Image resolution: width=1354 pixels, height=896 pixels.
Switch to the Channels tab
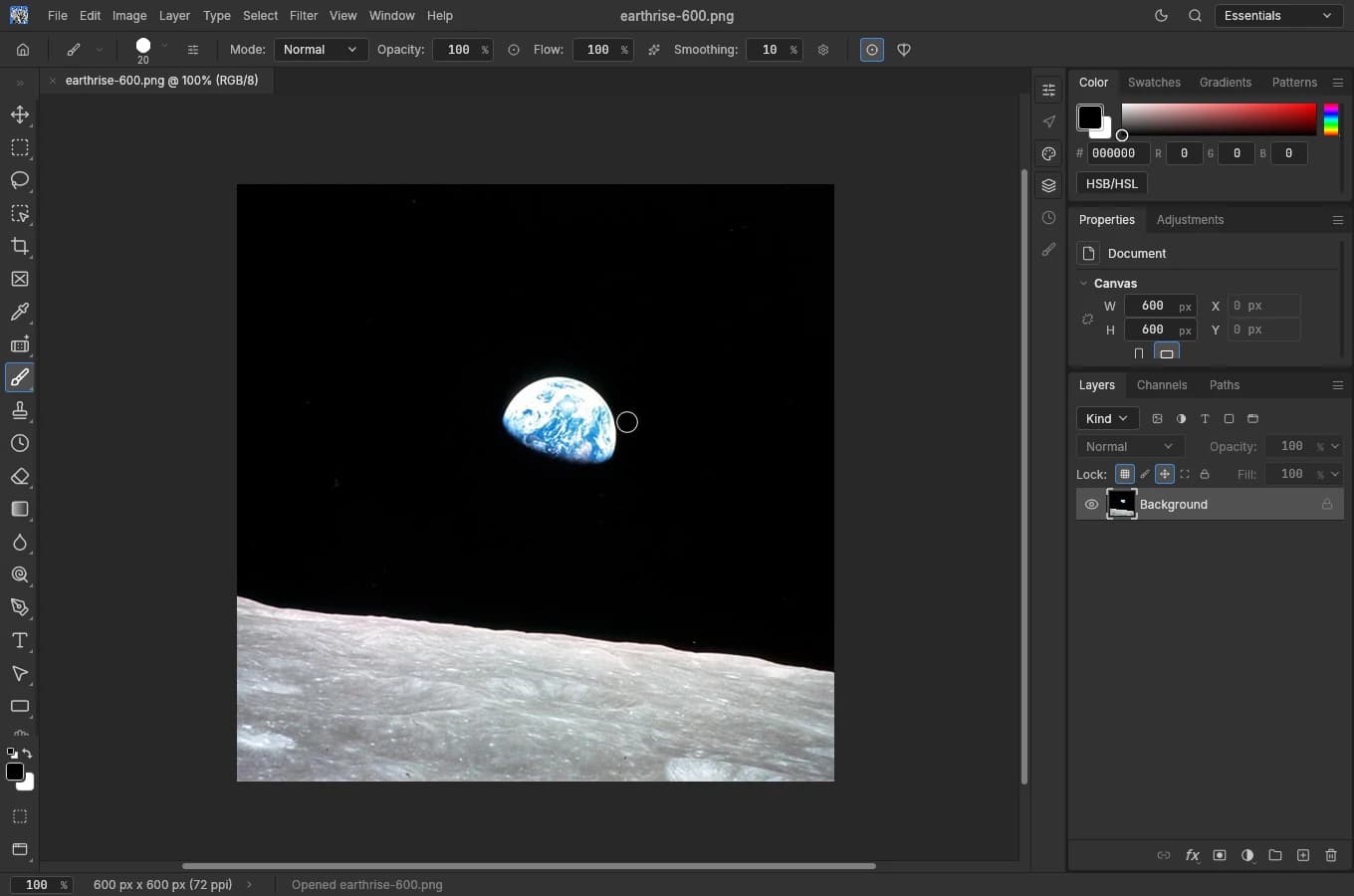point(1162,385)
